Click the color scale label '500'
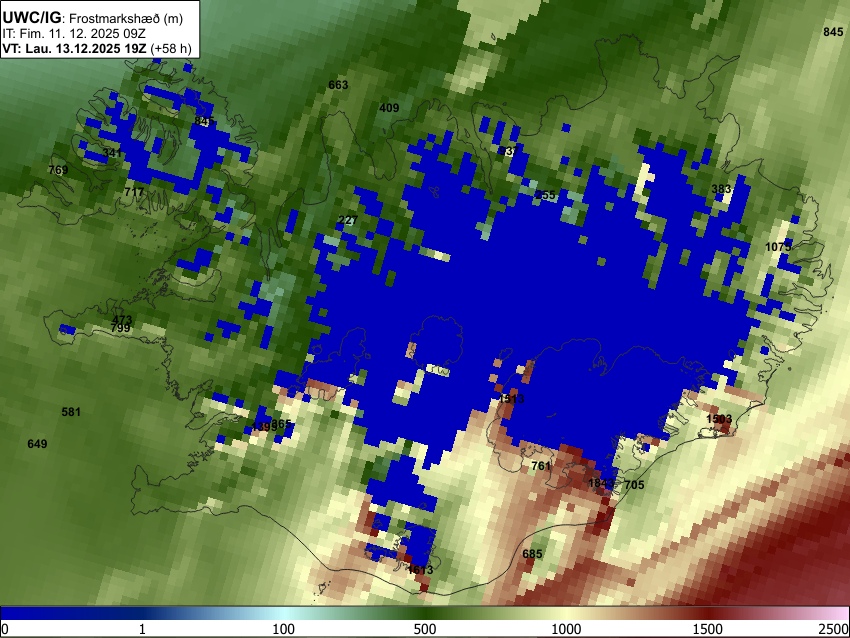Viewport: 850px width, 638px height. (425, 629)
